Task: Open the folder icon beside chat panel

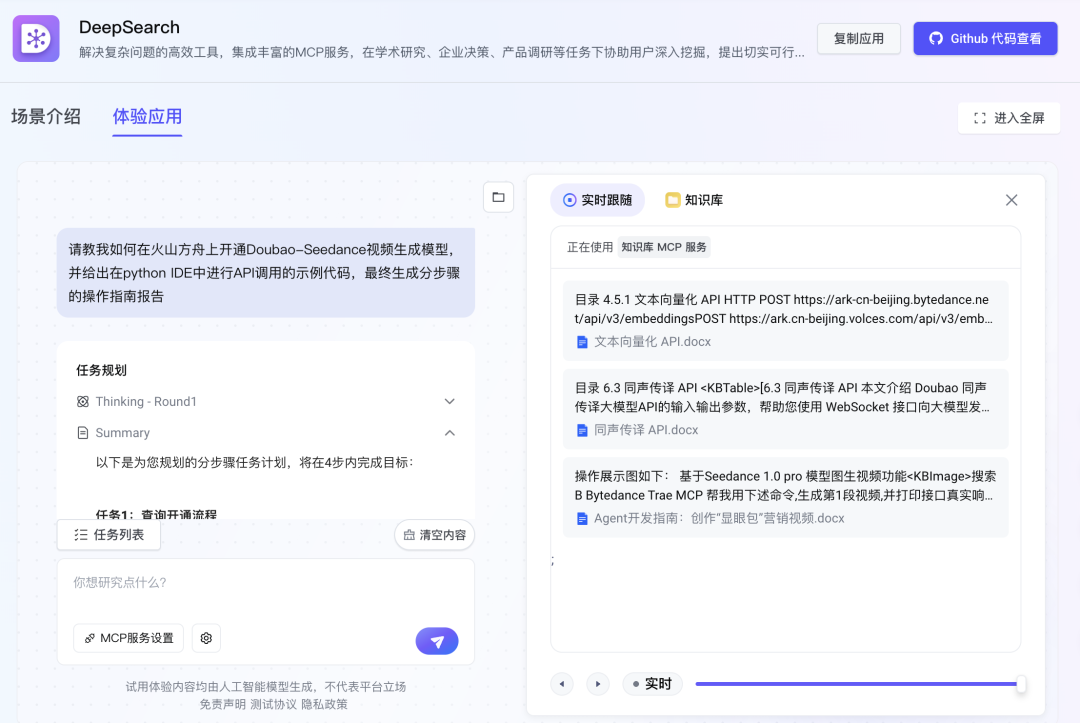Action: click(x=499, y=198)
